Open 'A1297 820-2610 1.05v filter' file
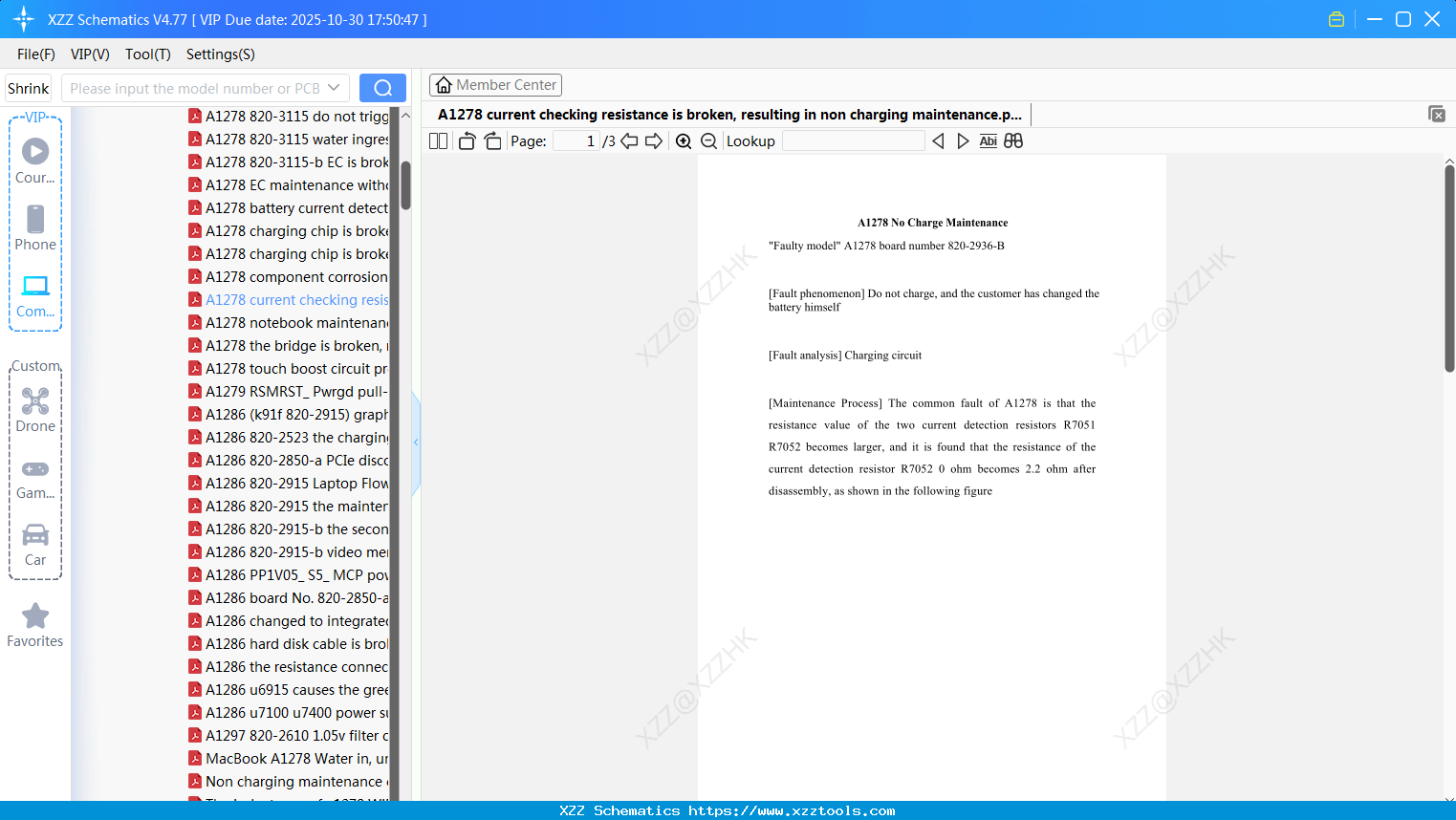 289,736
